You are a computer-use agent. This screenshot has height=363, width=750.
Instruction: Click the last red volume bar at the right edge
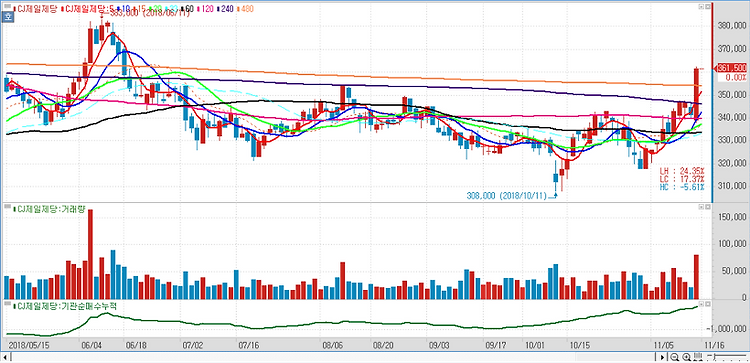[696, 276]
